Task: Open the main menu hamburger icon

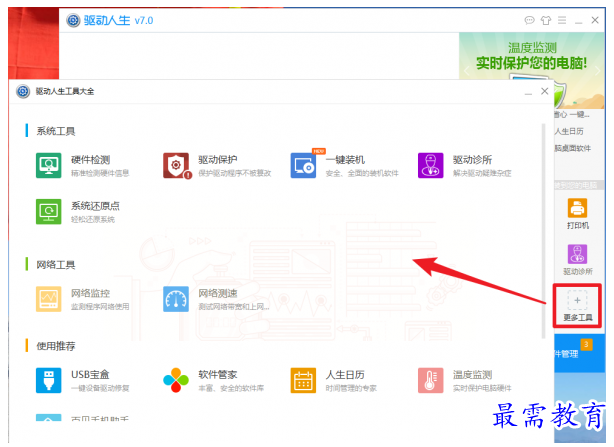Action: (x=562, y=20)
